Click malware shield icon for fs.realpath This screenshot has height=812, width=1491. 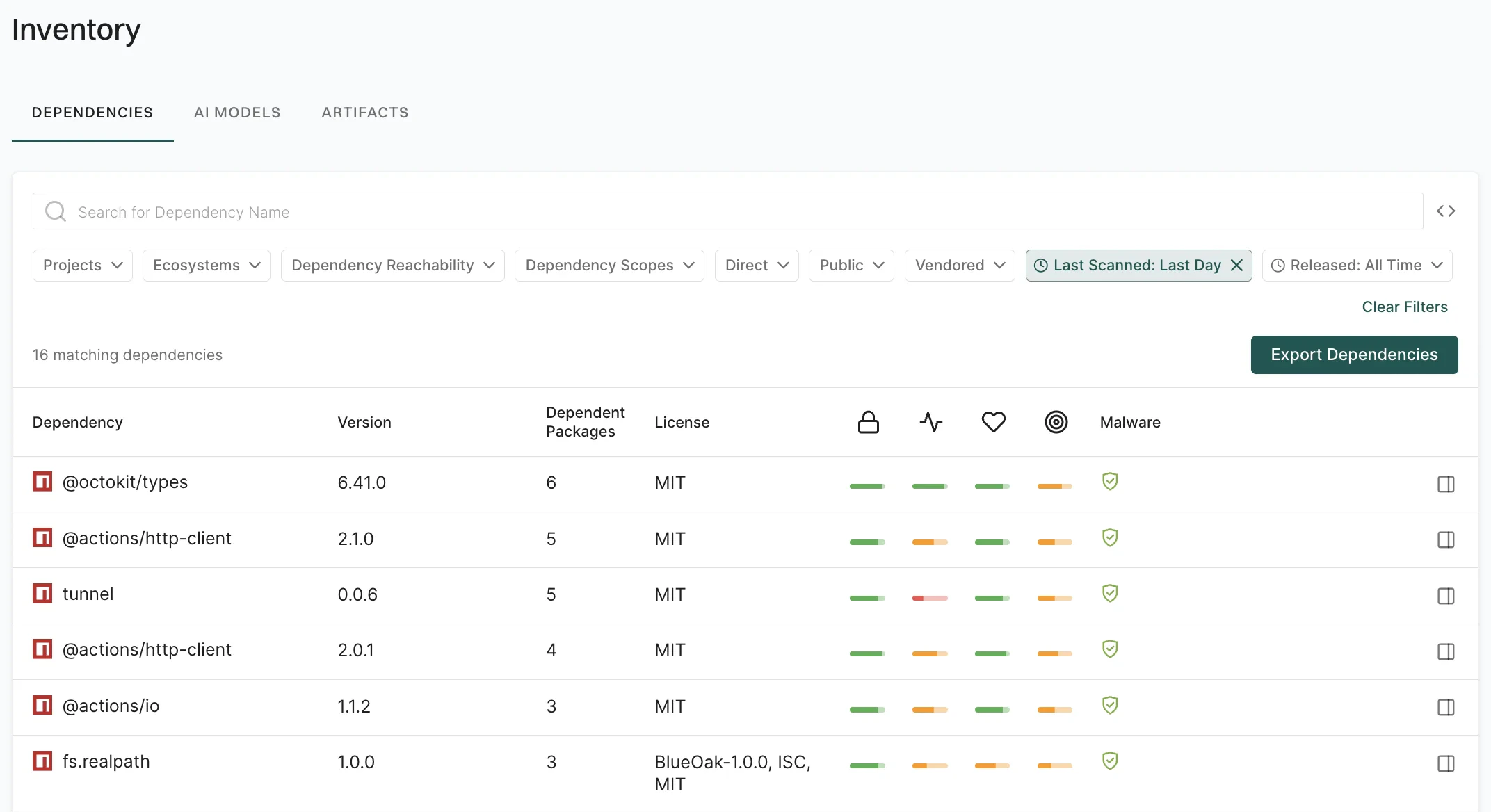coord(1110,761)
